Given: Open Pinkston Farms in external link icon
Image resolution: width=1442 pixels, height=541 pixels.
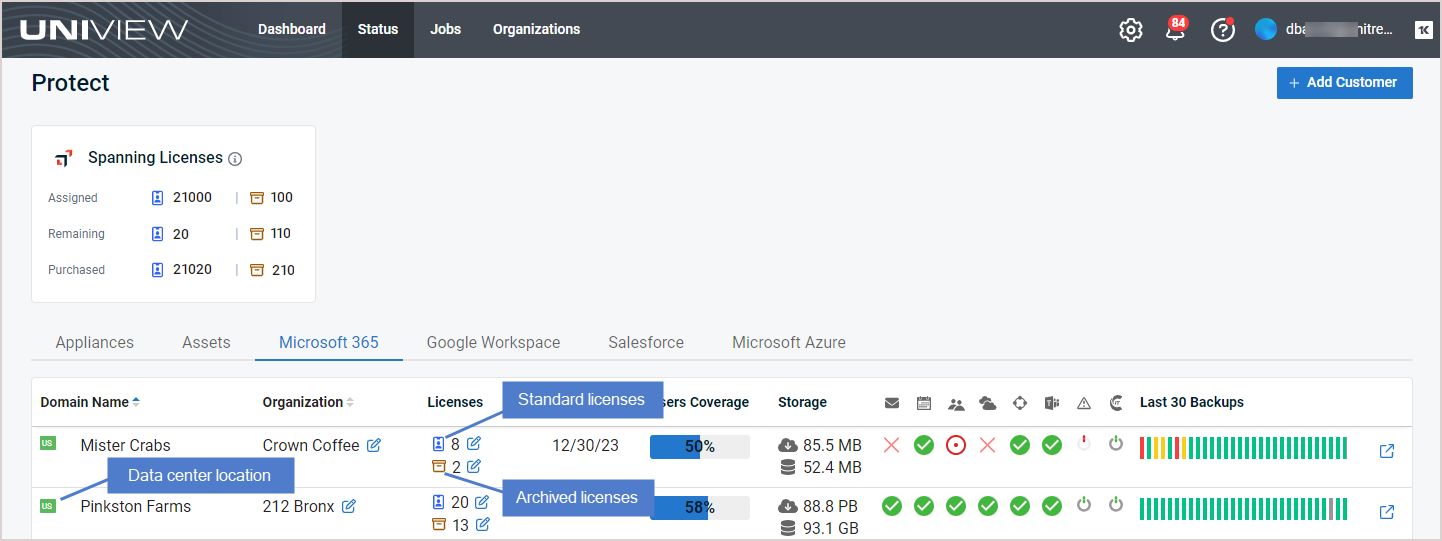Looking at the screenshot, I should 1387,512.
